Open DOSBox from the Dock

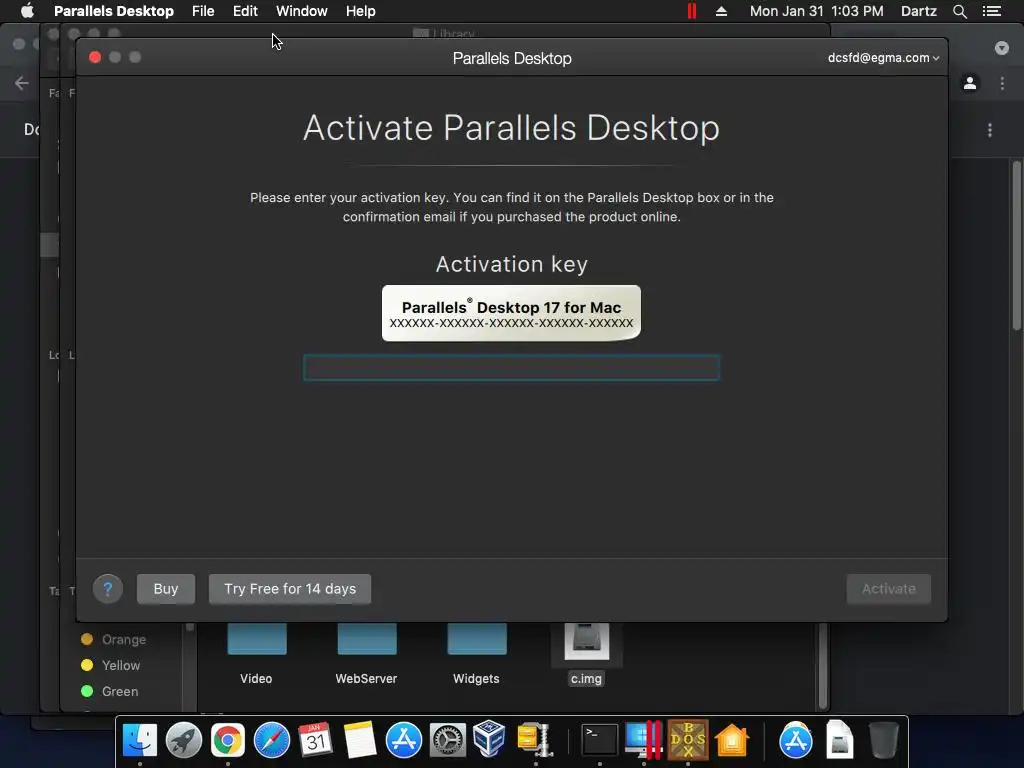click(688, 740)
